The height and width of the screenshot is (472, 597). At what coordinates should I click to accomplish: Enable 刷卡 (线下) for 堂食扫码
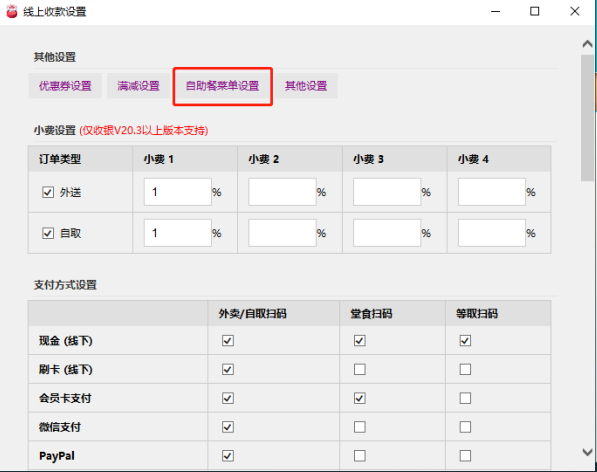(x=360, y=369)
